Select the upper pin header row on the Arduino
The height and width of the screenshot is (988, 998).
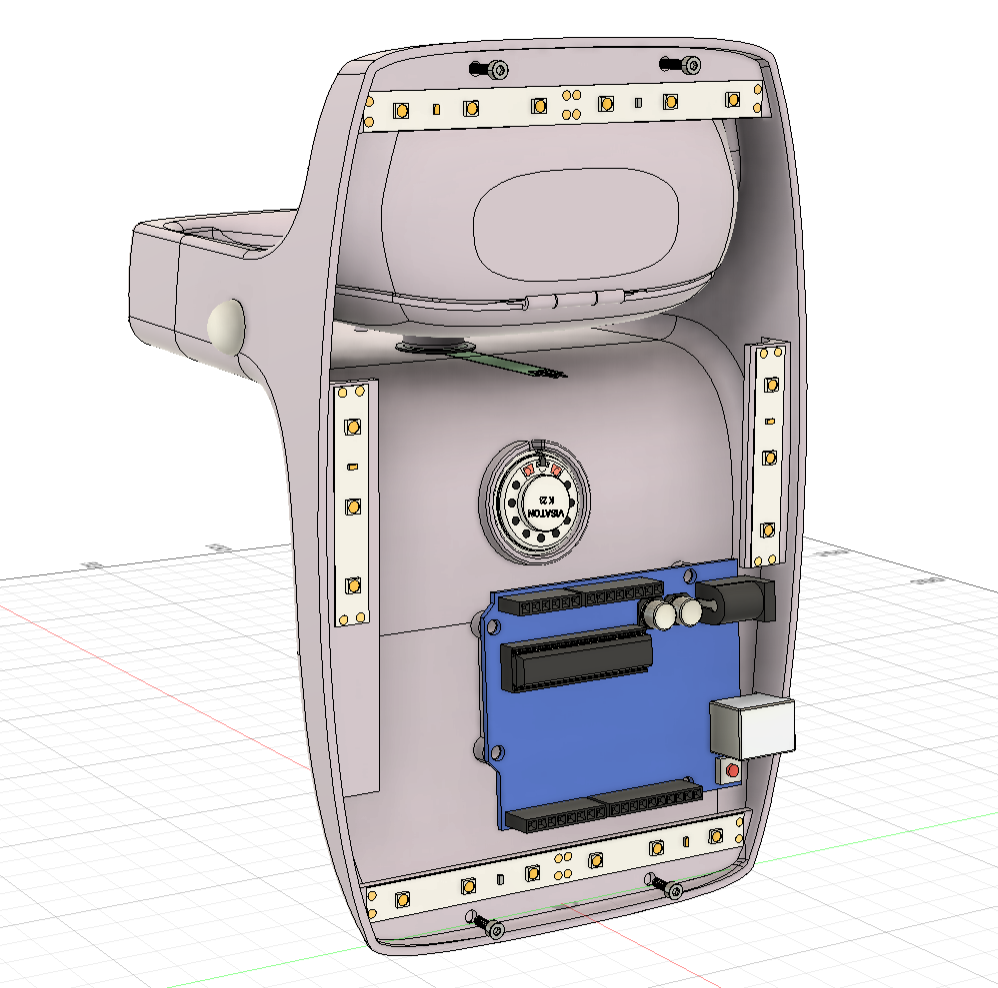(579, 596)
